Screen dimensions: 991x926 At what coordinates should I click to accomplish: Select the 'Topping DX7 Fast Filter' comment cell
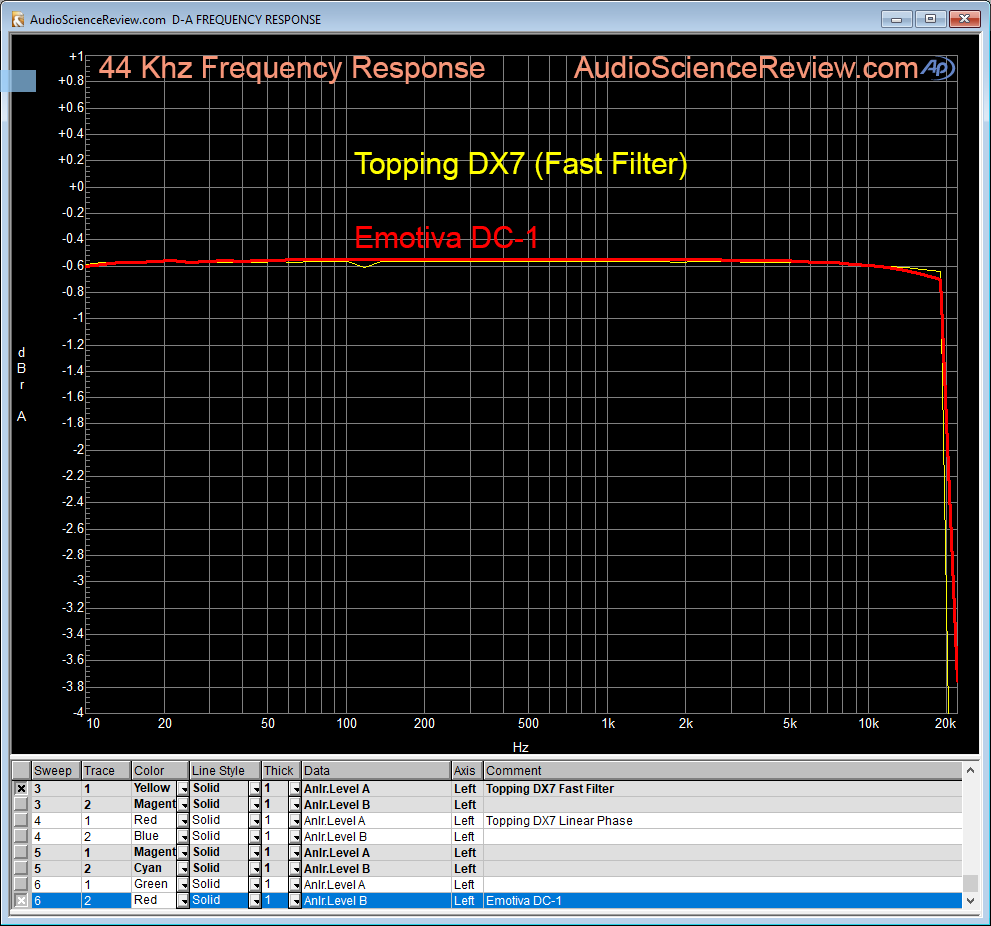click(722, 789)
